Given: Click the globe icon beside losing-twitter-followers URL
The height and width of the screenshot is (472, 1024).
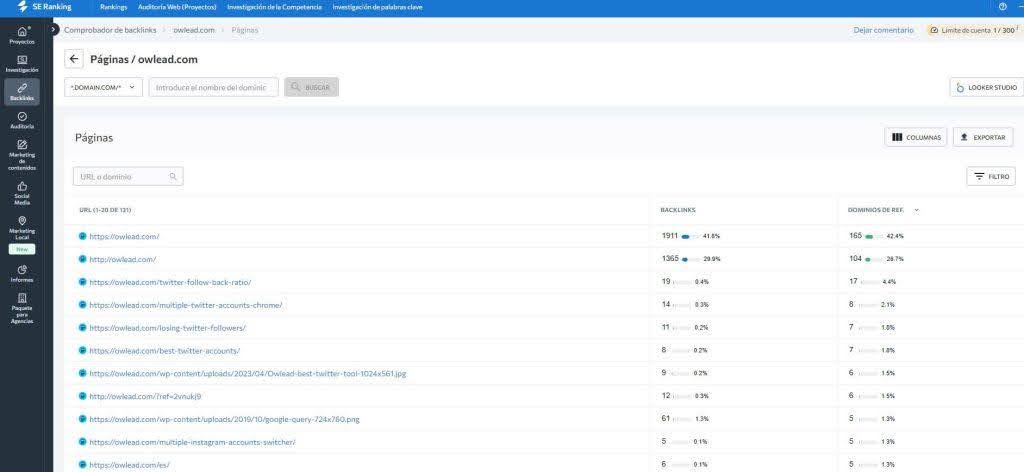Looking at the screenshot, I should coord(82,328).
